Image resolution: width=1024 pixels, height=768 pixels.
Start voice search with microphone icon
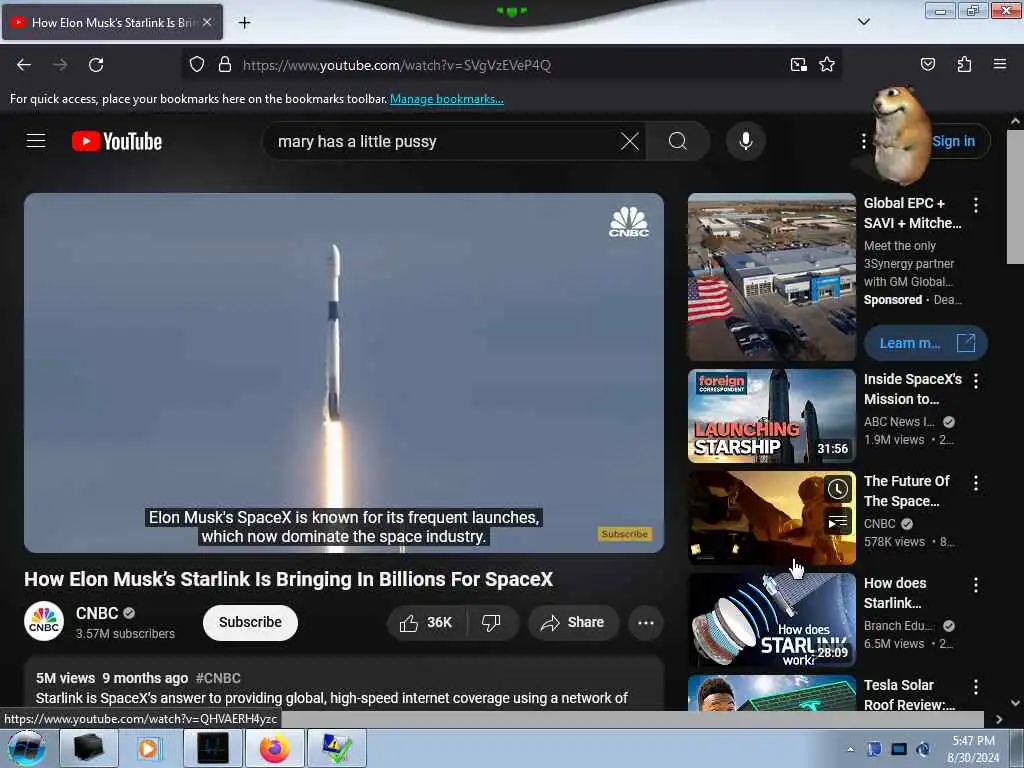click(x=745, y=141)
